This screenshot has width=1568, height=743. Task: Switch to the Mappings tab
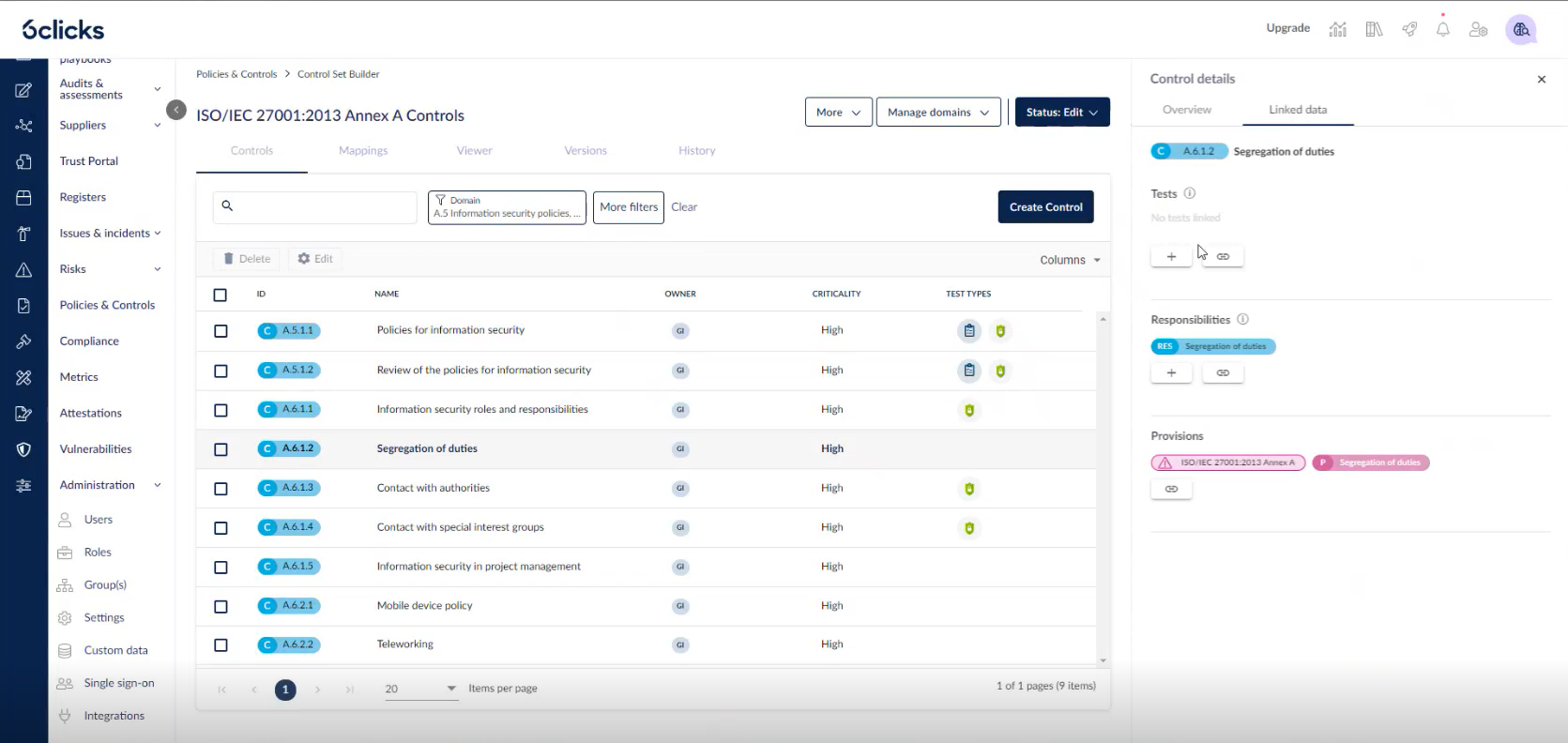click(x=363, y=151)
